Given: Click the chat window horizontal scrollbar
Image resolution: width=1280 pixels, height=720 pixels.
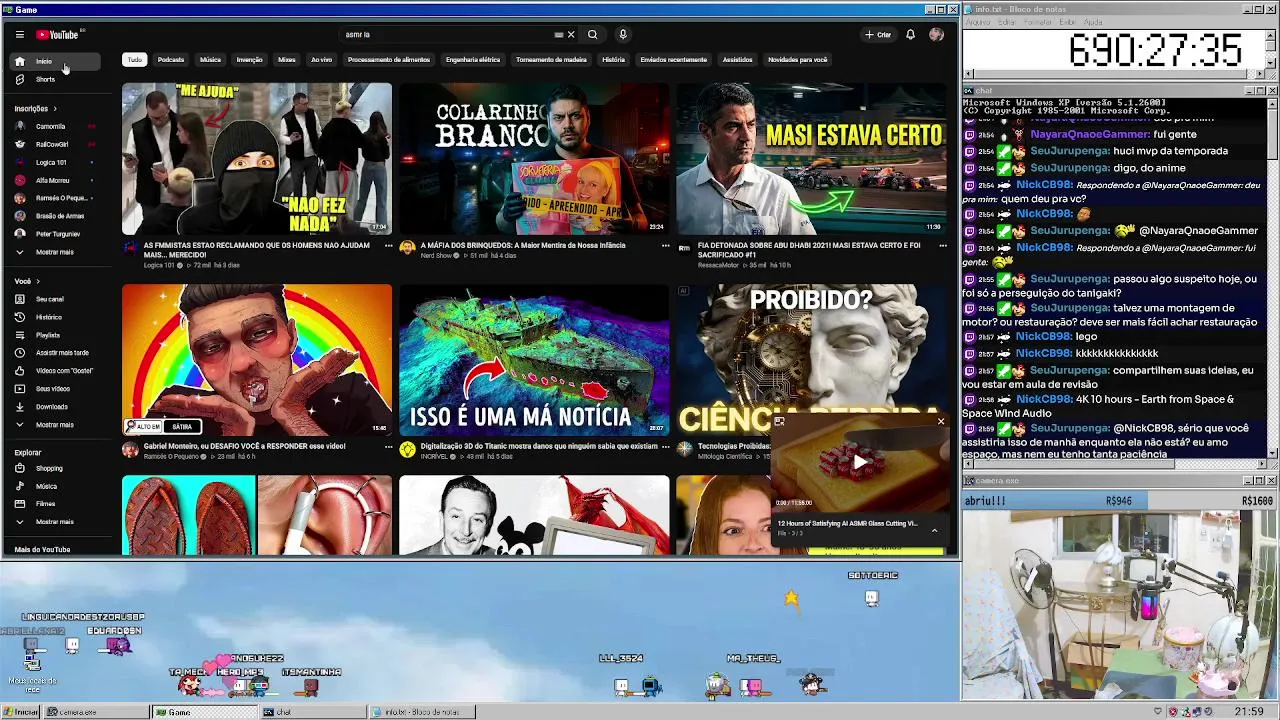Looking at the screenshot, I should [1114, 464].
